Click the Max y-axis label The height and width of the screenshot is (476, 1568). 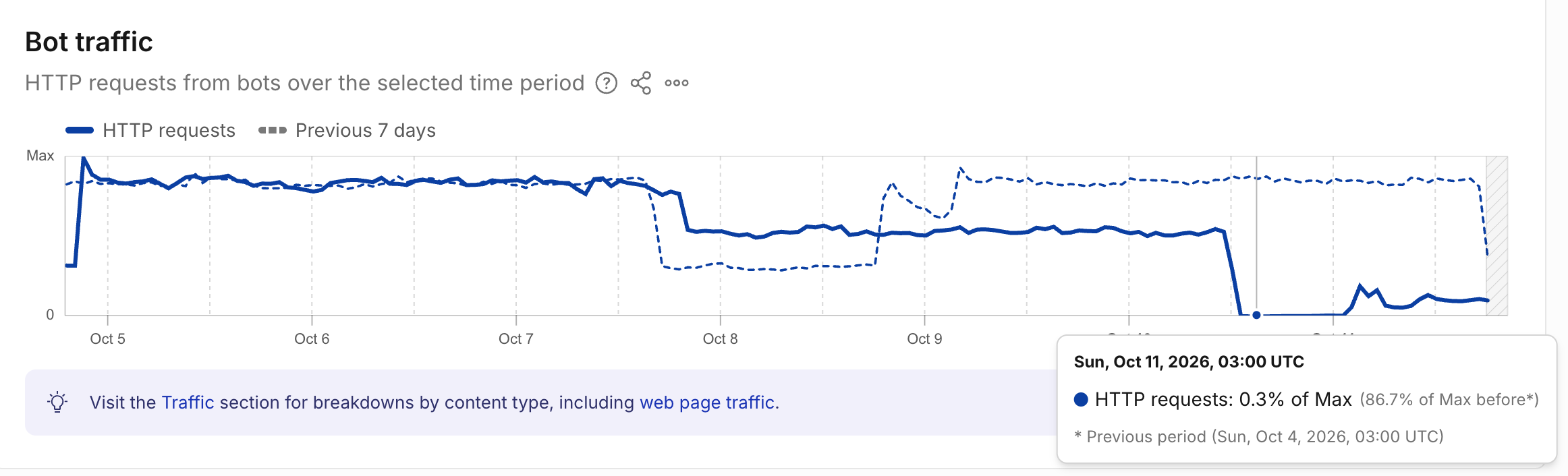click(40, 156)
